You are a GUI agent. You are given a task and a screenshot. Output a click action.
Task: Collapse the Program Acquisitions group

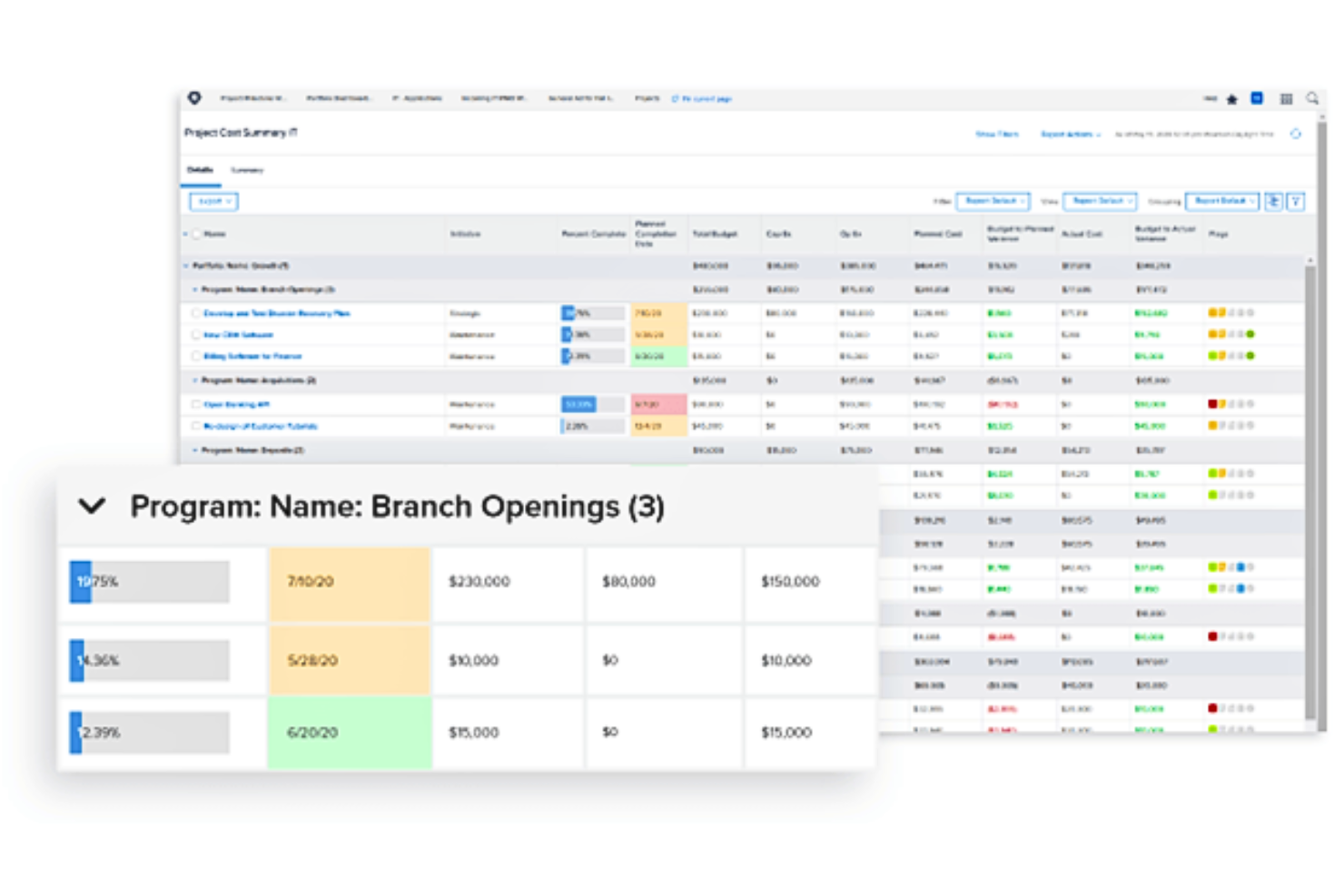coord(194,380)
